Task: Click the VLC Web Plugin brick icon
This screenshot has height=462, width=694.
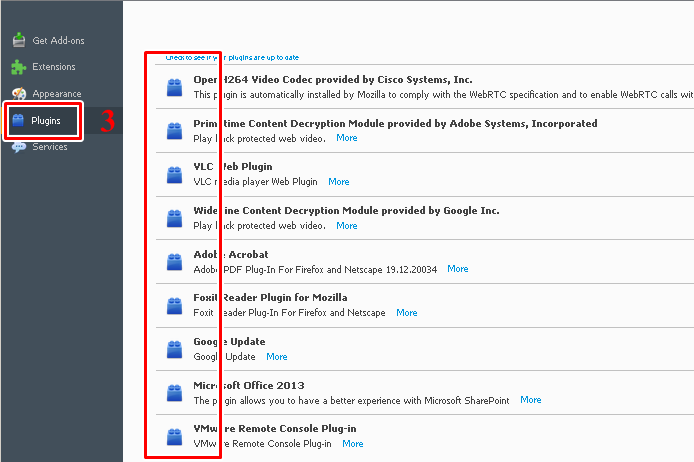Action: tap(174, 174)
